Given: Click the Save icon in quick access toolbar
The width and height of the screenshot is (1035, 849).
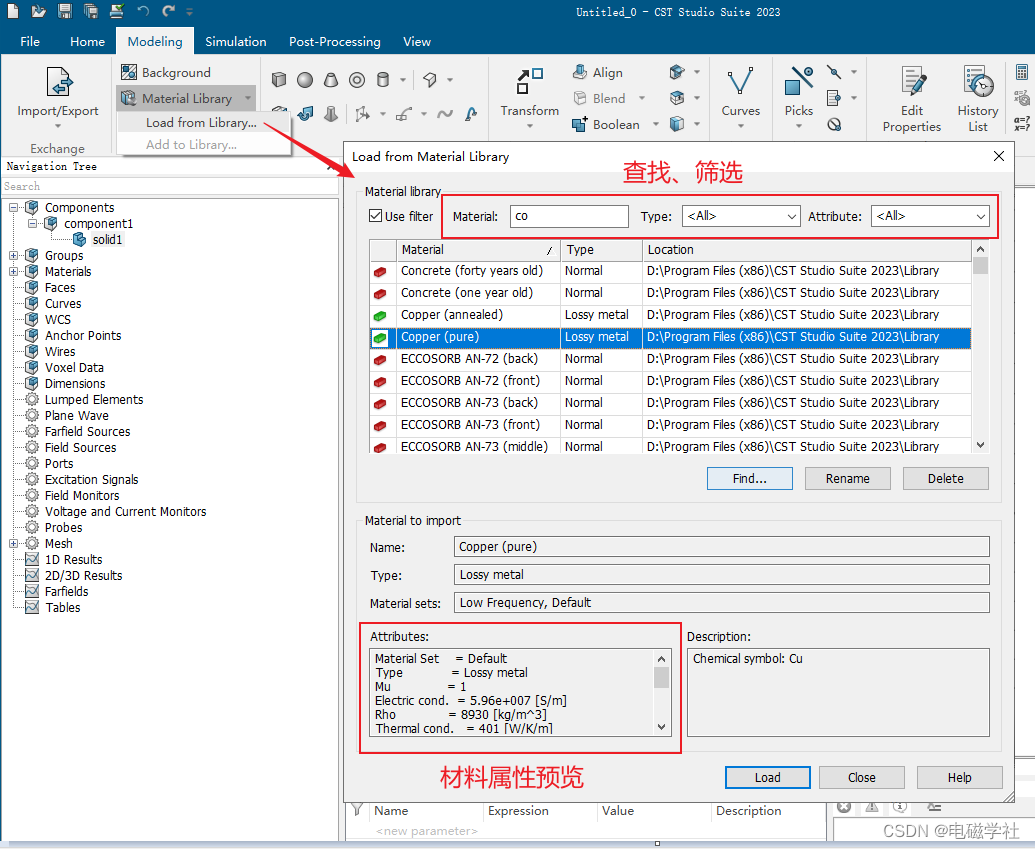Looking at the screenshot, I should (x=65, y=11).
